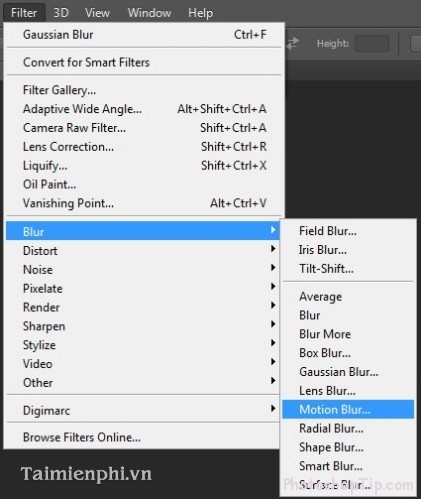Choose Field Blur in submenu
This screenshot has width=421, height=499.
coord(348,231)
